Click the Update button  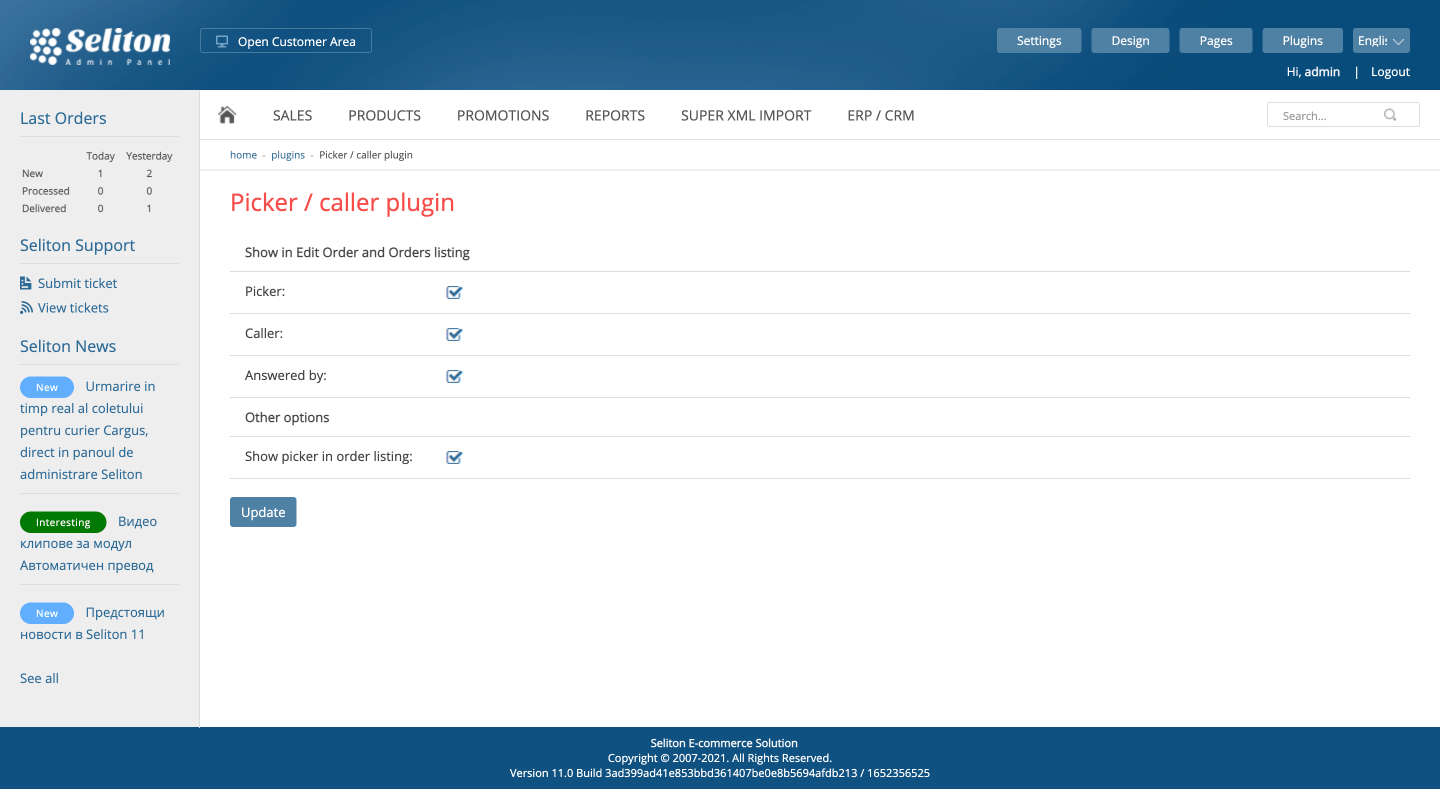(x=263, y=512)
